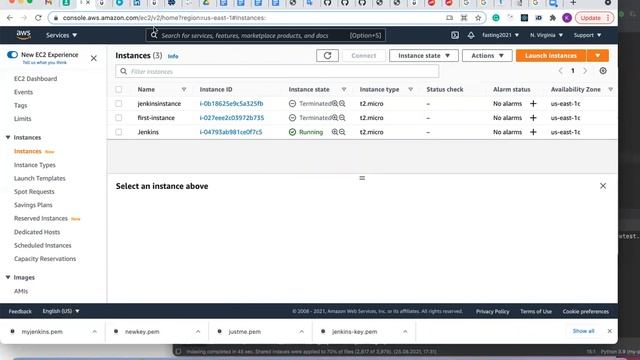The width and height of the screenshot is (640, 360).
Task: Open EC2 Dashboard in sidebar
Action: click(36, 79)
